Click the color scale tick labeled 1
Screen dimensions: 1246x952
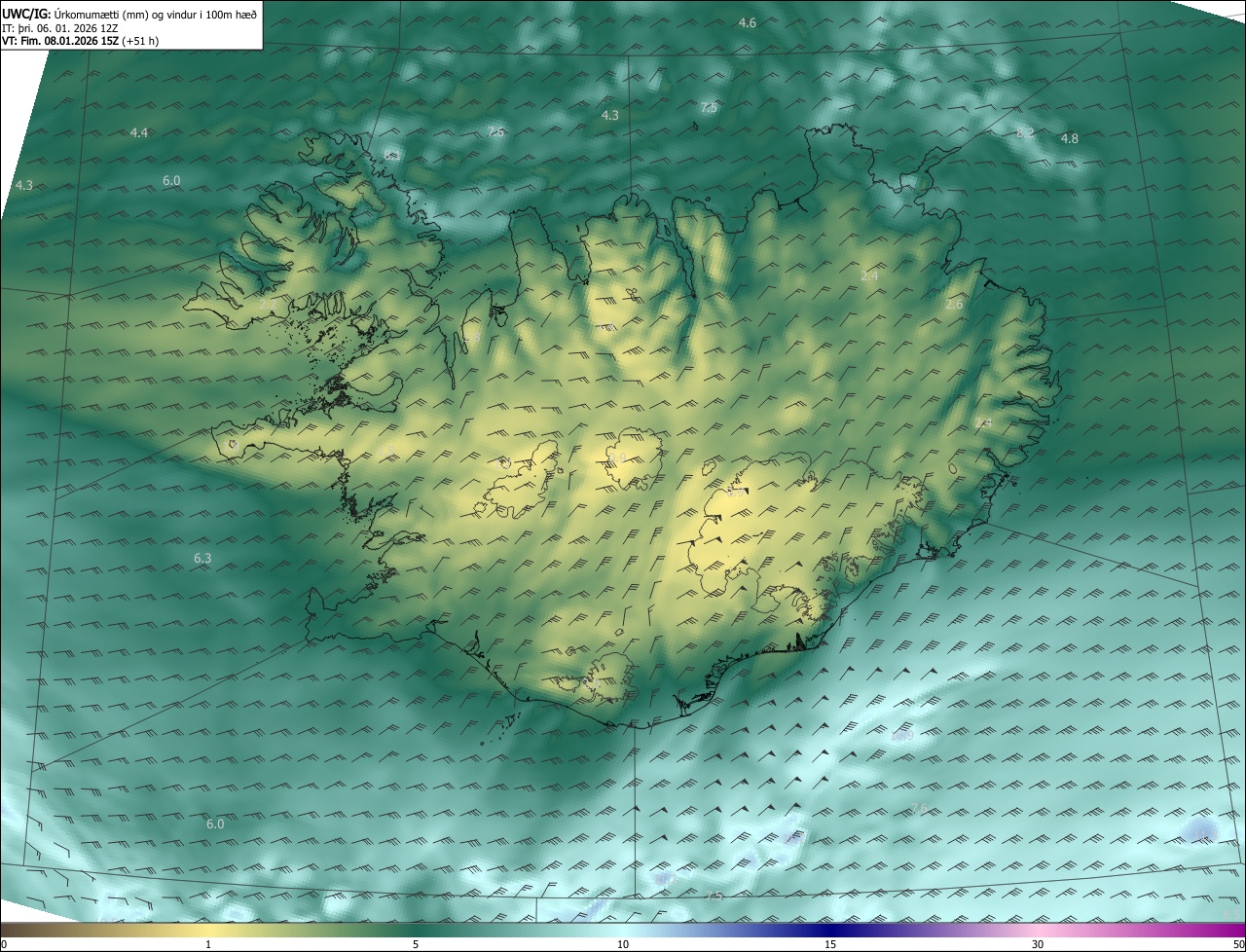[208, 944]
